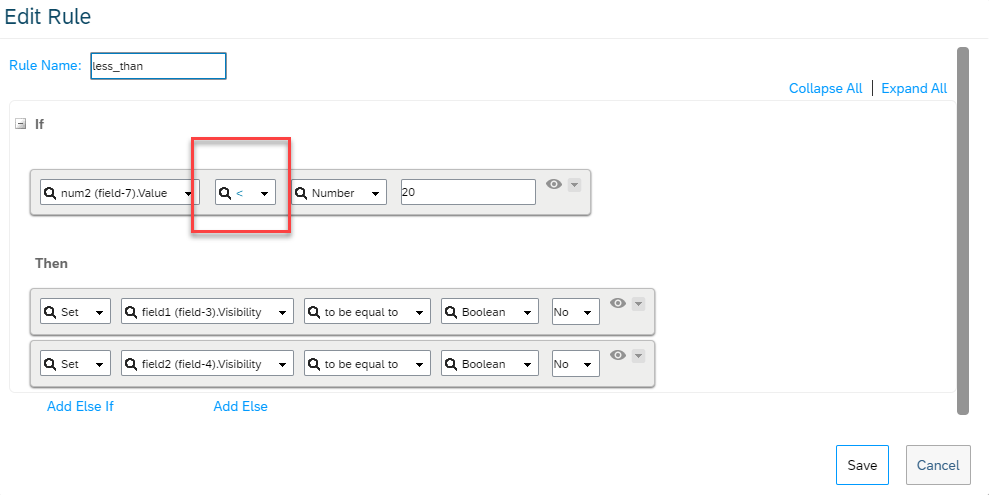
Task: Click the Add Else link
Action: point(240,407)
